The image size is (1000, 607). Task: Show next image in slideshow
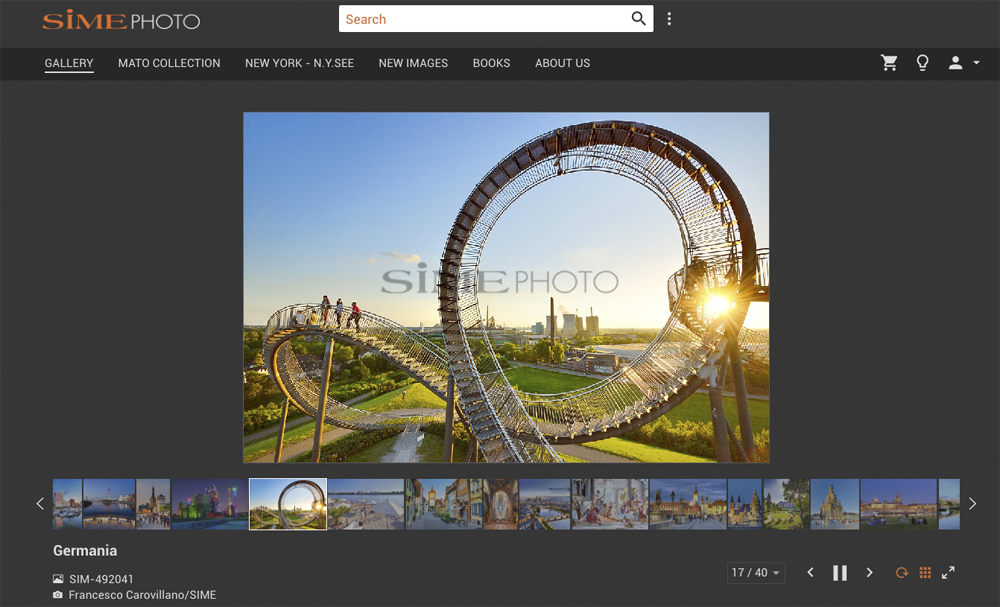click(869, 573)
